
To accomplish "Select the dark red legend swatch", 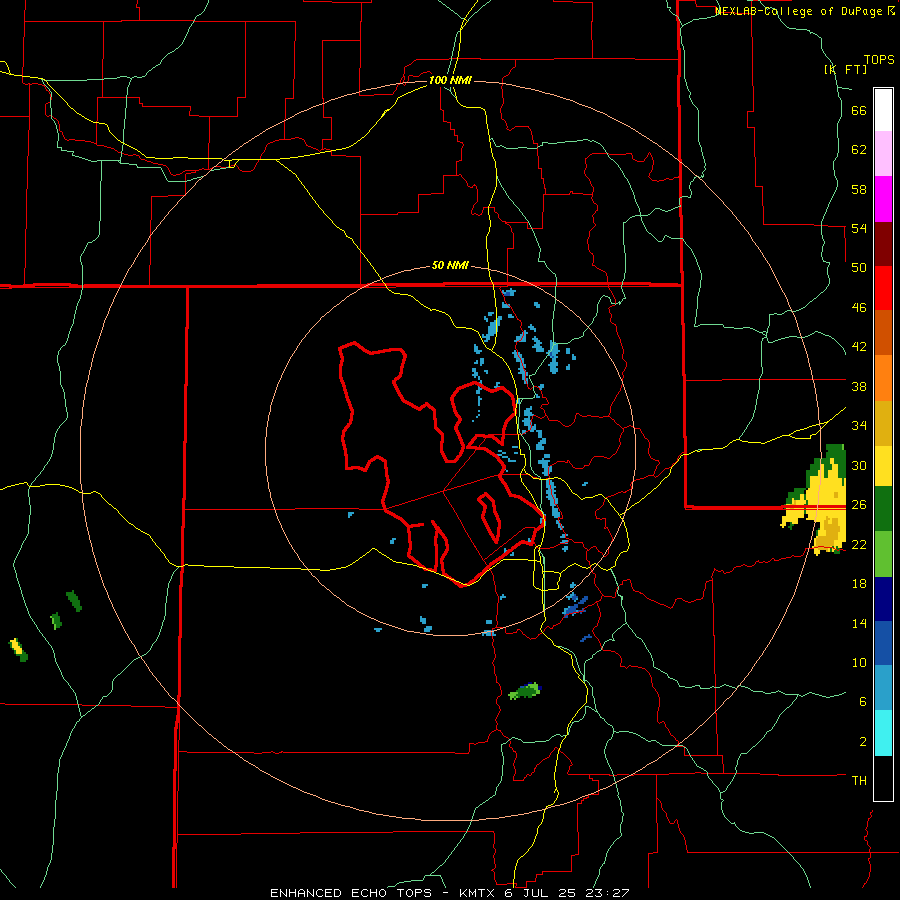I will [883, 243].
